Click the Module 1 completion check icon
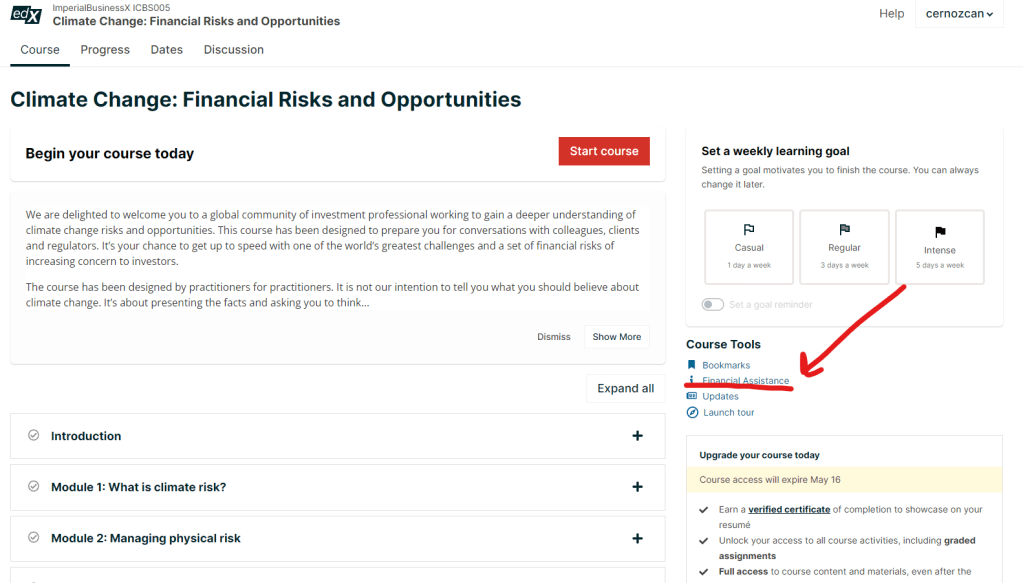The image size is (1023, 583). 34,487
